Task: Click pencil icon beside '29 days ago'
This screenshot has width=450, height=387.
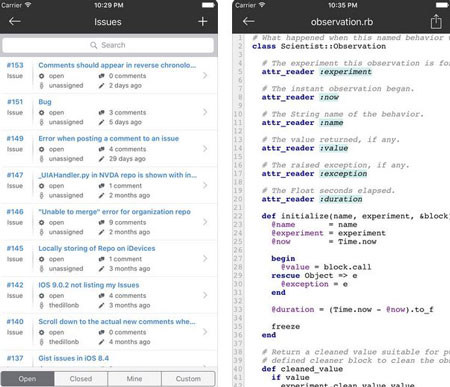Action: (x=102, y=159)
